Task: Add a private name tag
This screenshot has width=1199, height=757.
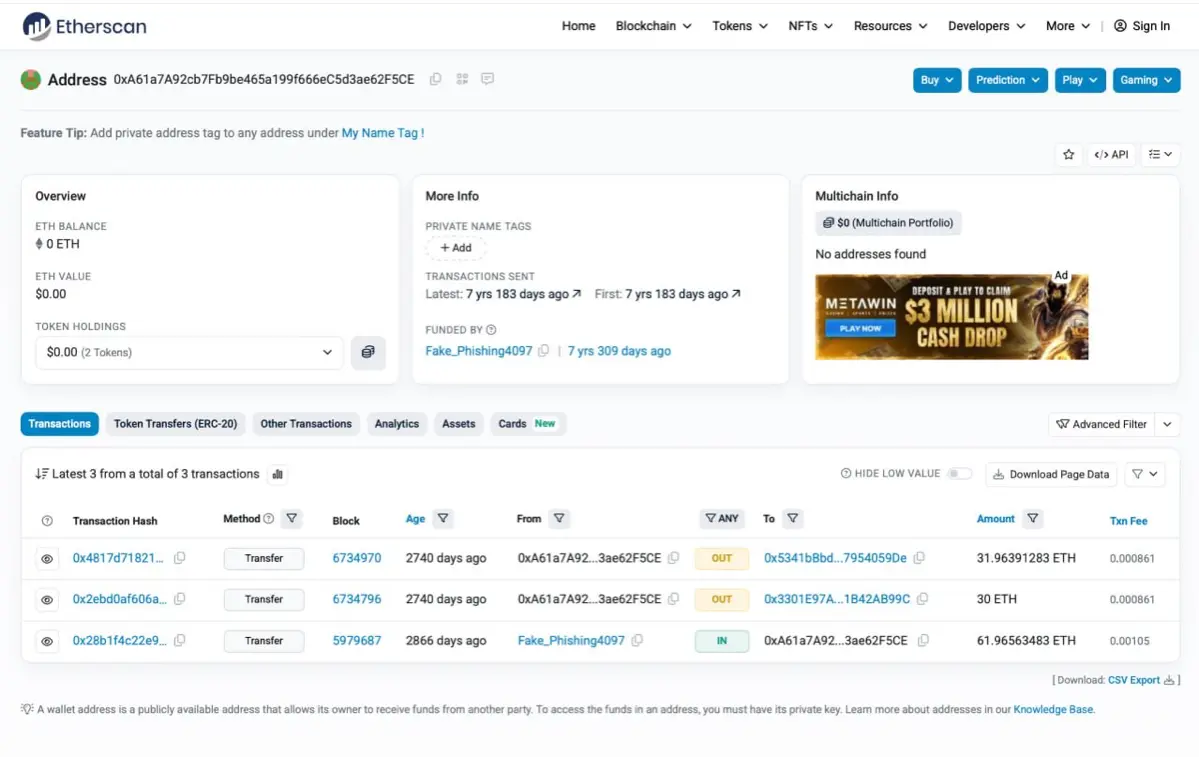Action: pyautogui.click(x=456, y=248)
